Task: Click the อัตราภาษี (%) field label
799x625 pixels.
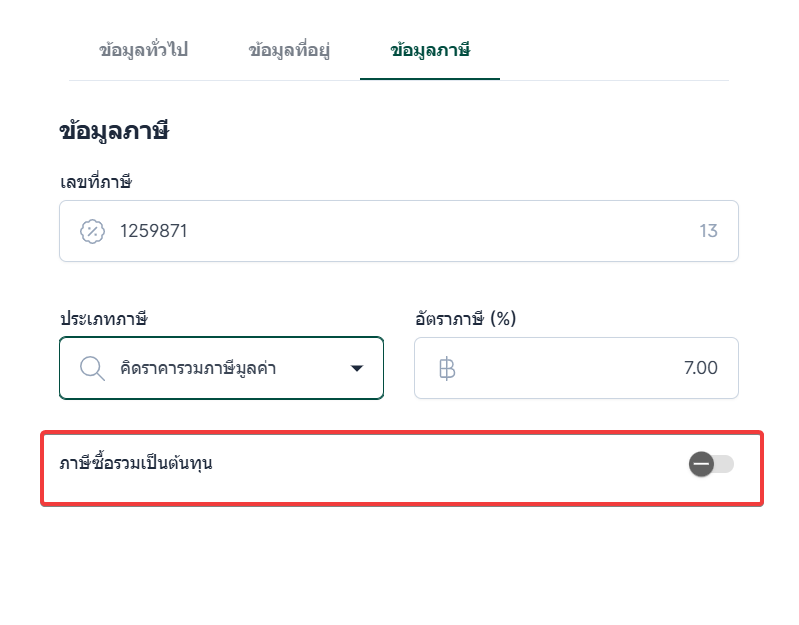Action: pyautogui.click(x=465, y=319)
